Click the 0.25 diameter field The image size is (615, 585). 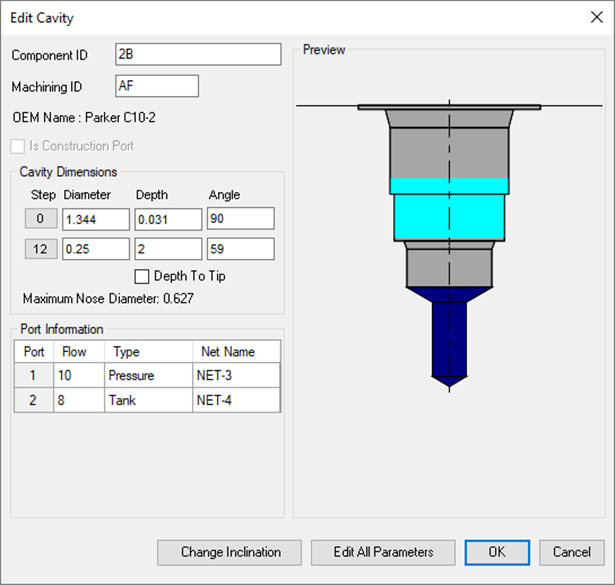click(x=95, y=249)
